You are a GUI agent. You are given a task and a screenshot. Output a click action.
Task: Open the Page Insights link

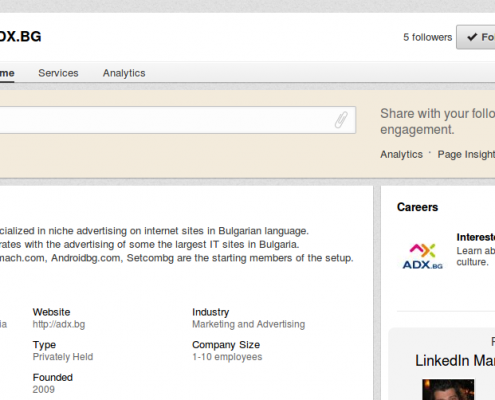coord(466,154)
